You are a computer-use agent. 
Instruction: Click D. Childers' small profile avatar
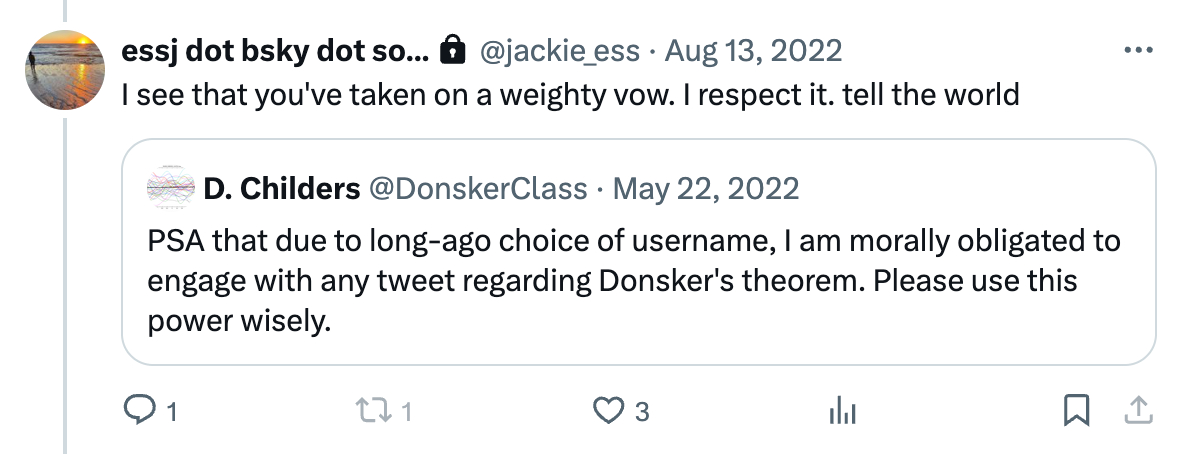171,188
